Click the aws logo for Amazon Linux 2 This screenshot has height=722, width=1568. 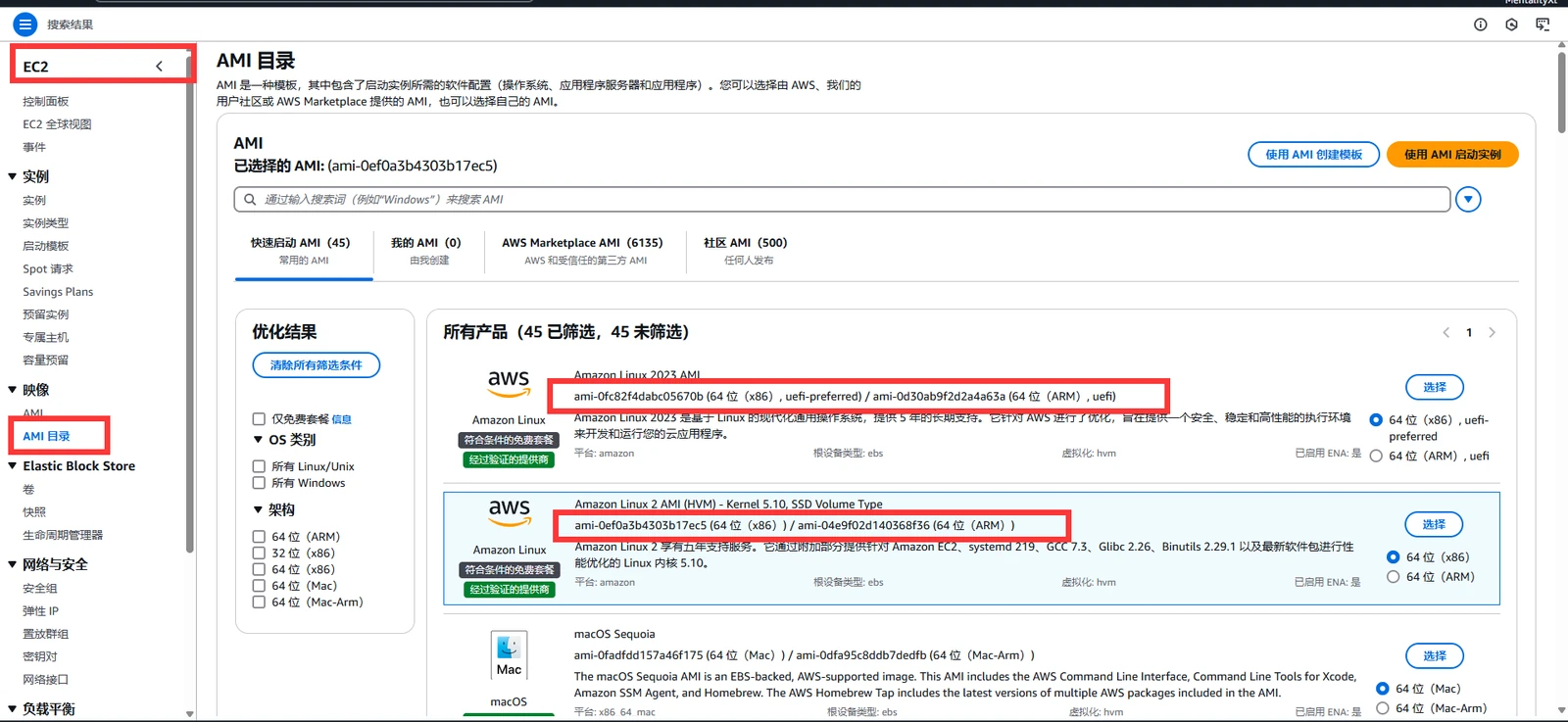(x=510, y=512)
